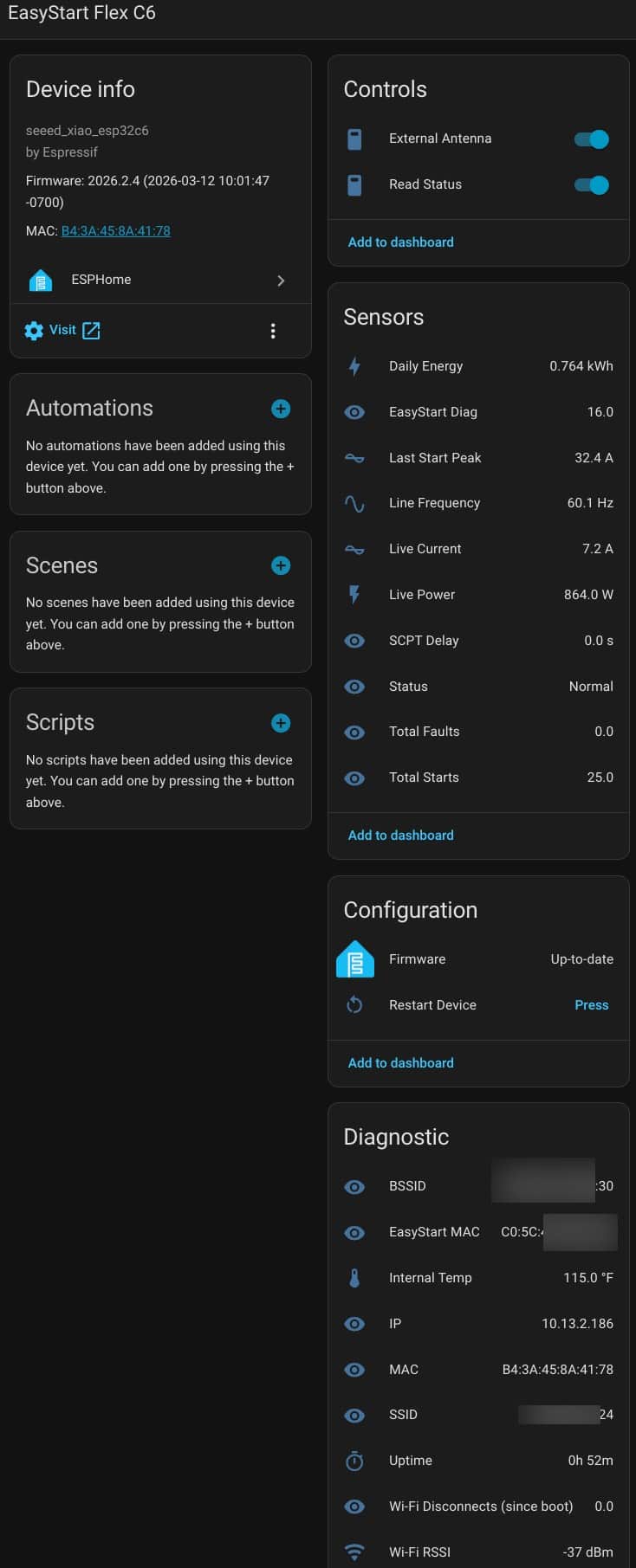636x1568 pixels.
Task: Open the MAC address link in Device info
Action: tap(115, 231)
